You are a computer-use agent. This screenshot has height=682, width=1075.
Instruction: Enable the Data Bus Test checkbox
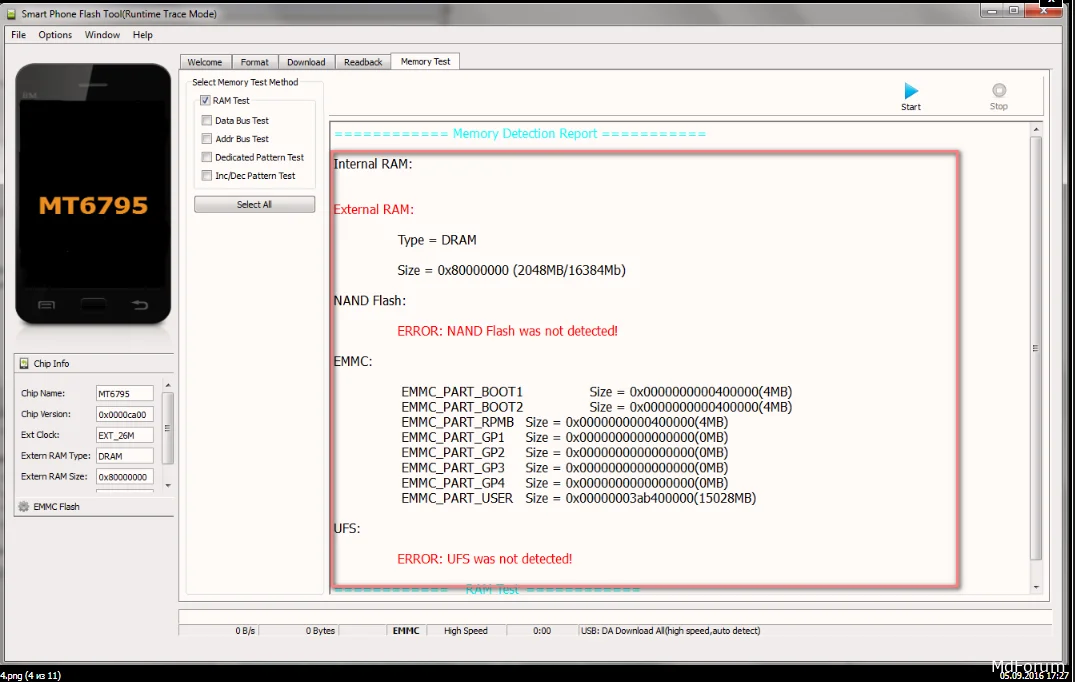click(207, 121)
